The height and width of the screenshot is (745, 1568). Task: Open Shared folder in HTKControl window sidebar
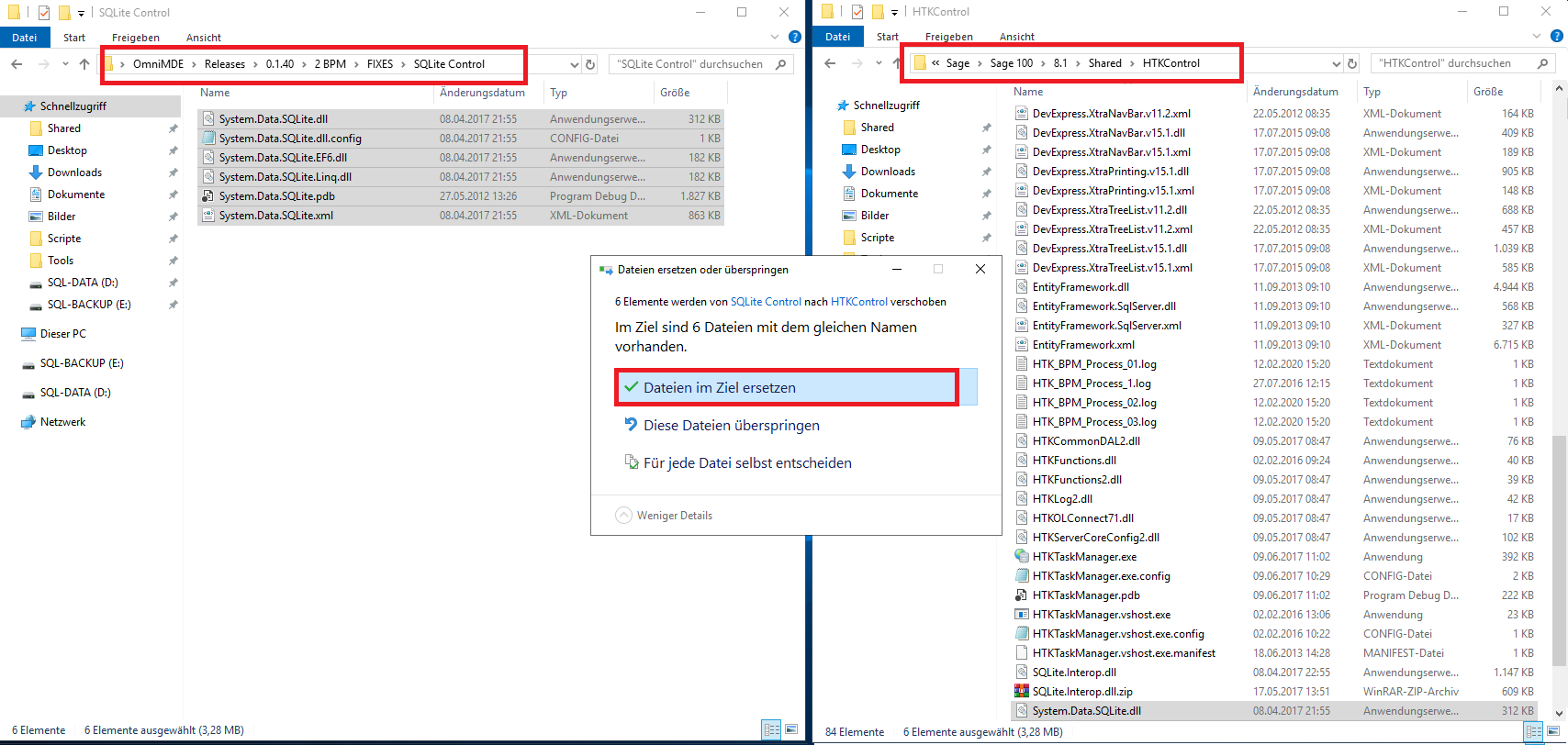(877, 128)
